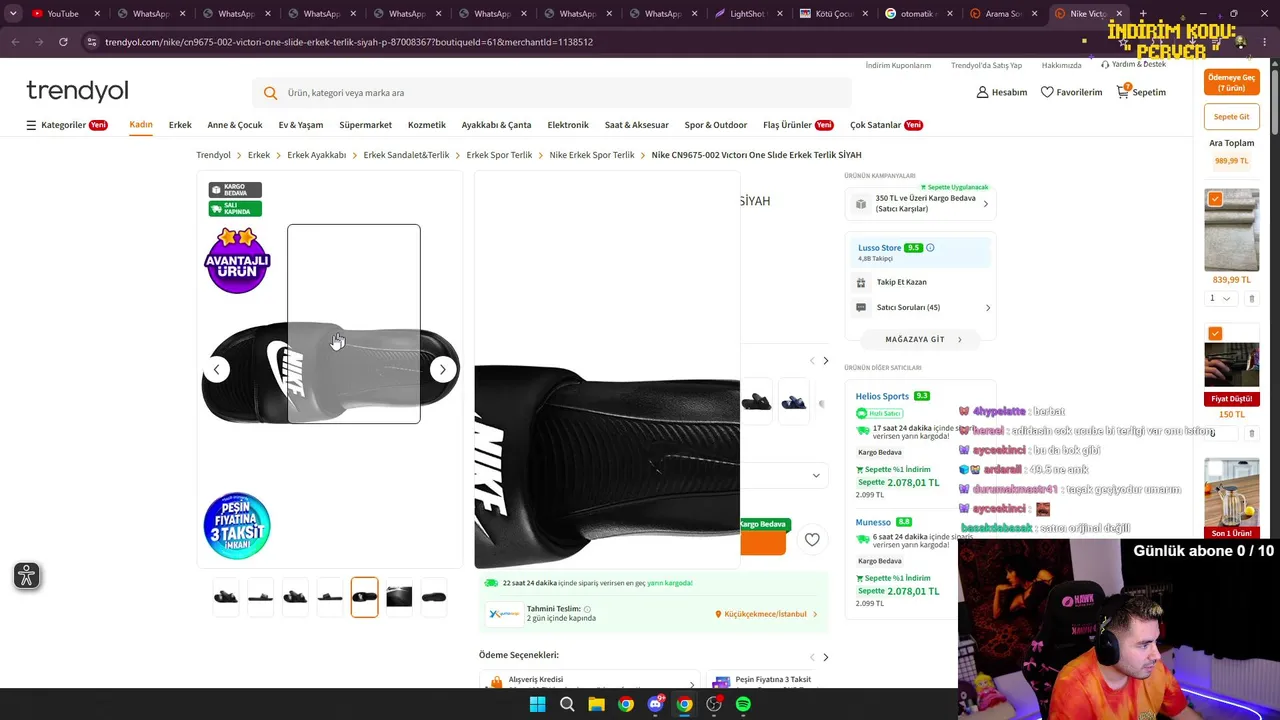Open Sepetim shopping cart
Image resolution: width=1280 pixels, height=720 pixels.
[1141, 92]
